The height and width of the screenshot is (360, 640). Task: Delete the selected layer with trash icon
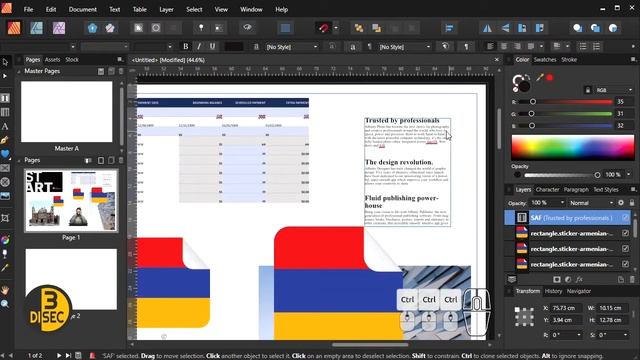632,280
